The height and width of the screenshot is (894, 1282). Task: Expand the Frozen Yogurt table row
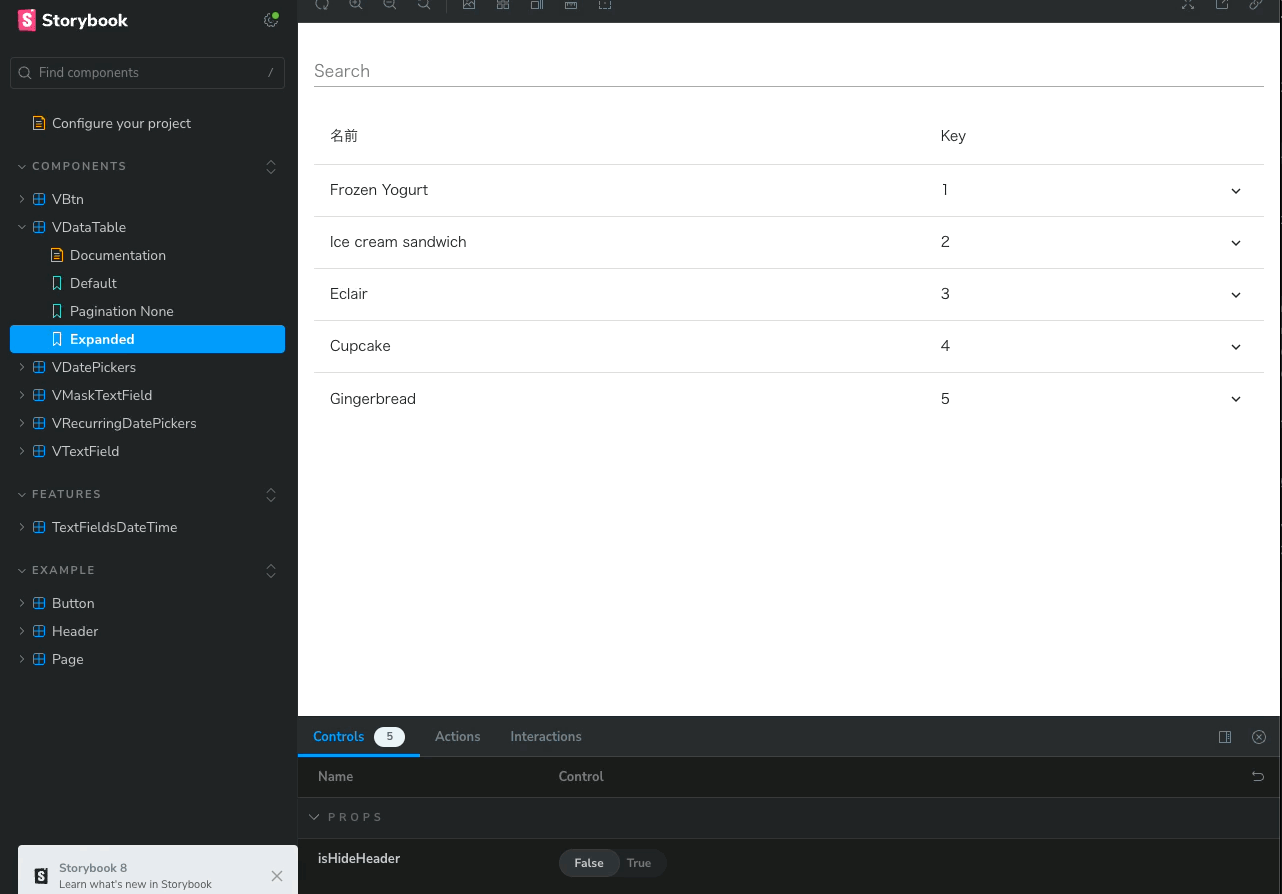pyautogui.click(x=1236, y=190)
